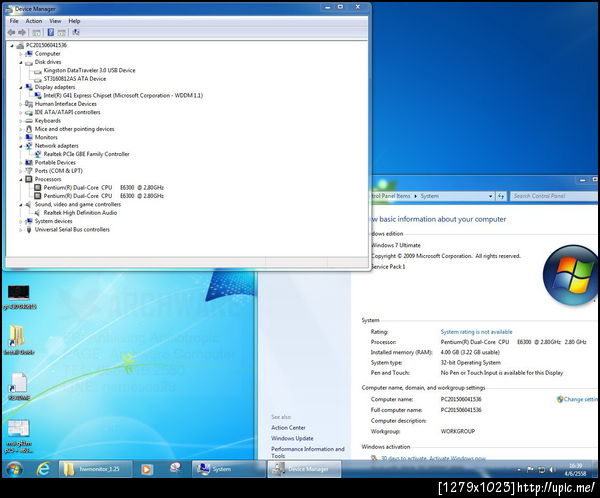
Task: Click the Search Control Panel field
Action: 553,196
